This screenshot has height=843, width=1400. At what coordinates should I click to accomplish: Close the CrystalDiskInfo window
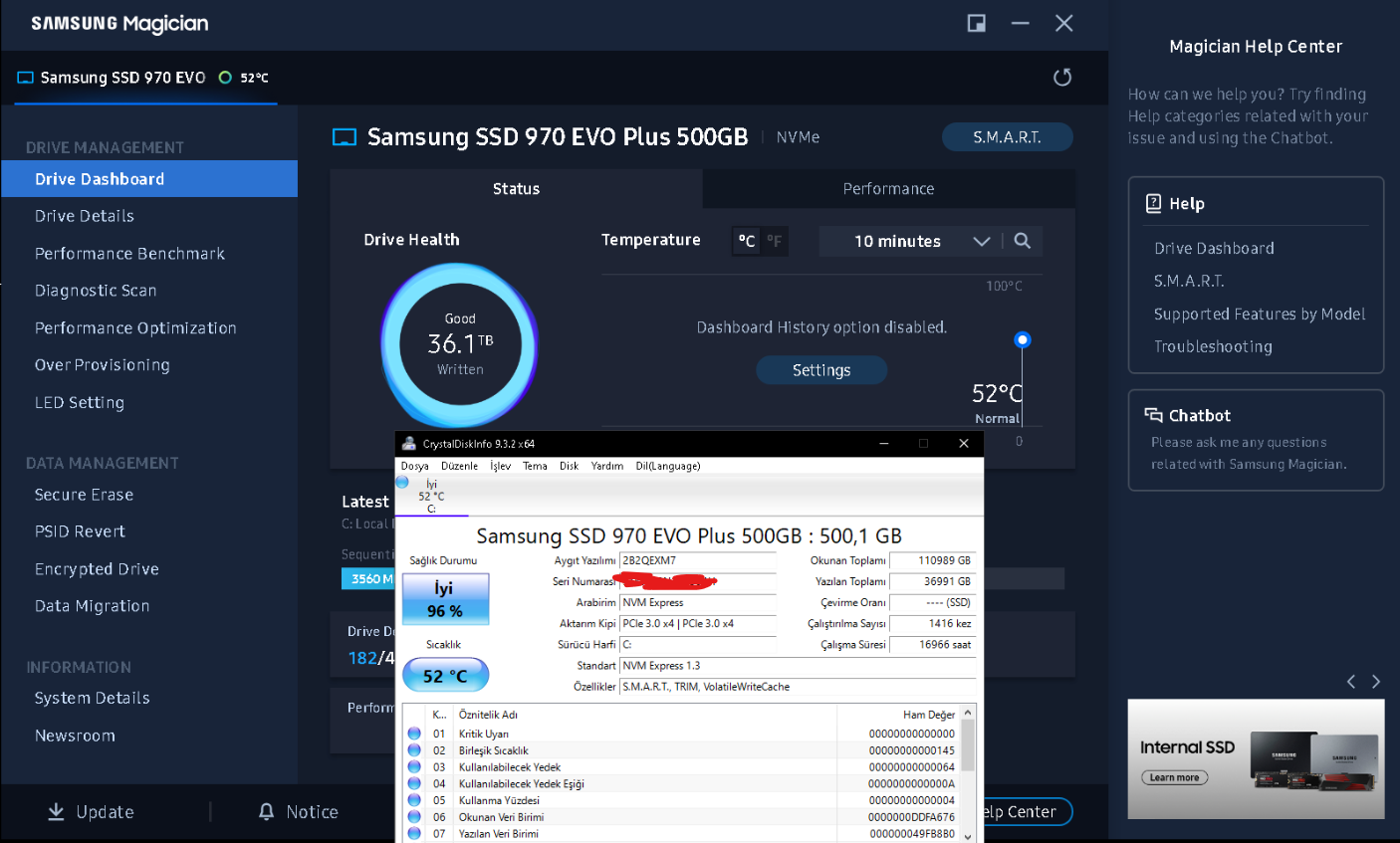click(x=963, y=444)
